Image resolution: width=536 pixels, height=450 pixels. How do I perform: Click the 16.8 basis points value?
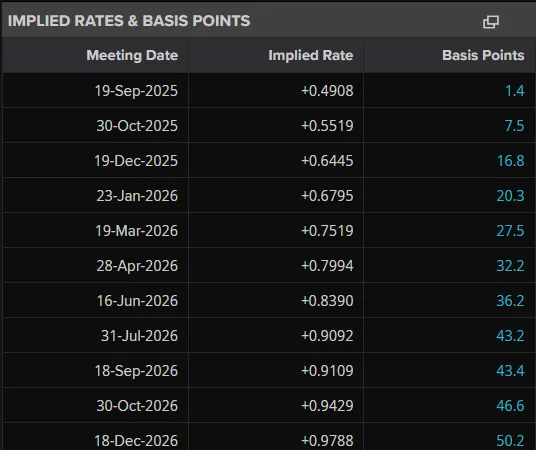[x=511, y=161]
